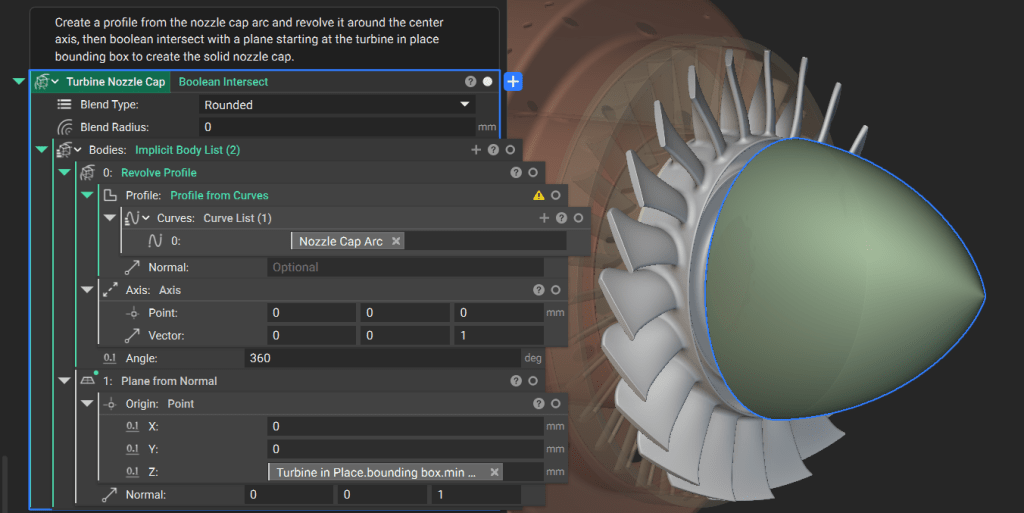
Task: Collapse the Axis section
Action: 87,290
